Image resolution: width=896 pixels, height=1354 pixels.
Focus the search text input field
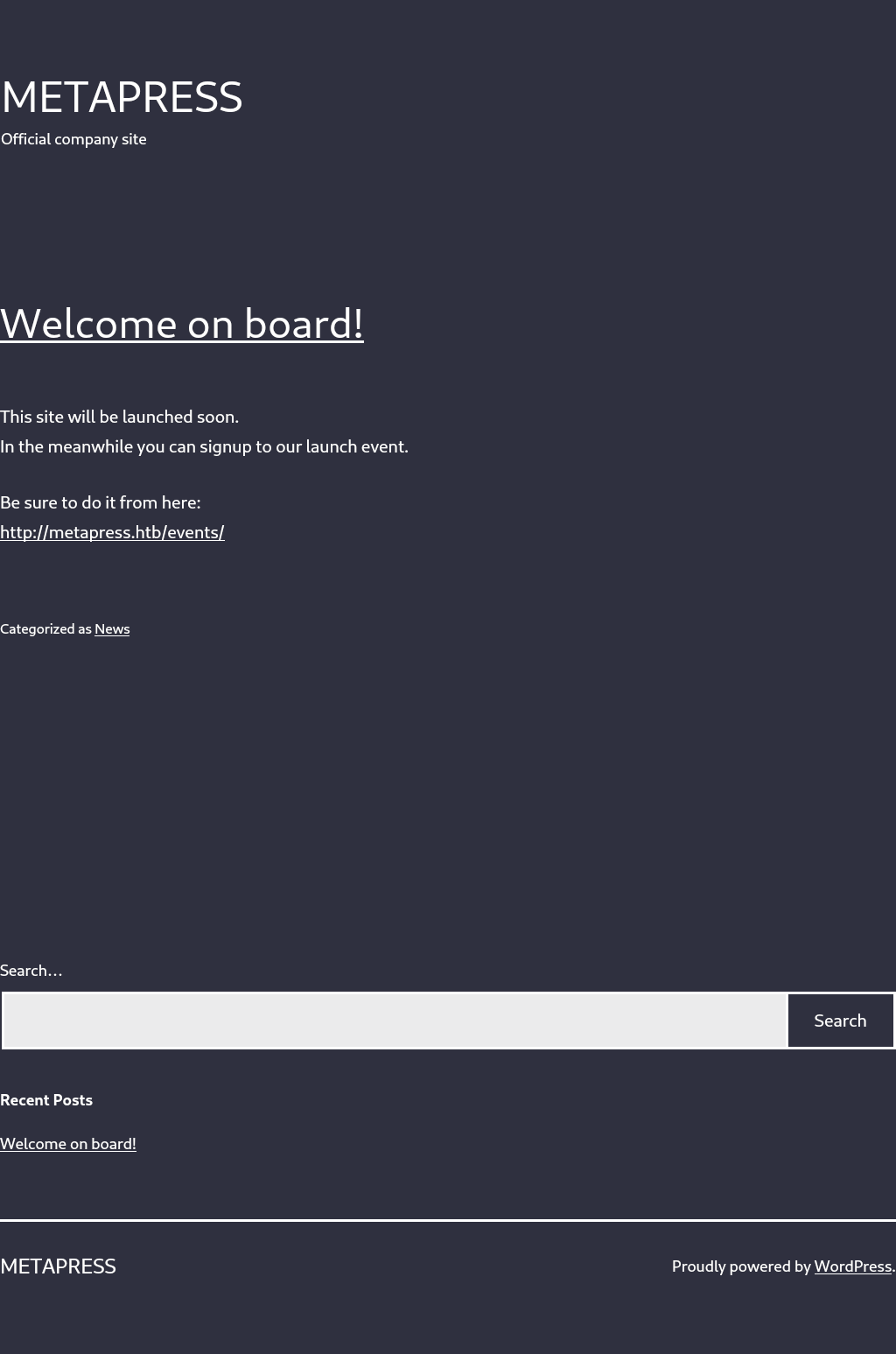[x=395, y=1021]
